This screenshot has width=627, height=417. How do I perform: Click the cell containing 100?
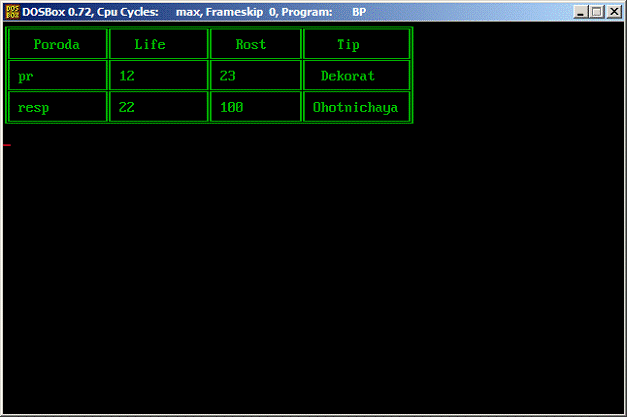coord(256,106)
